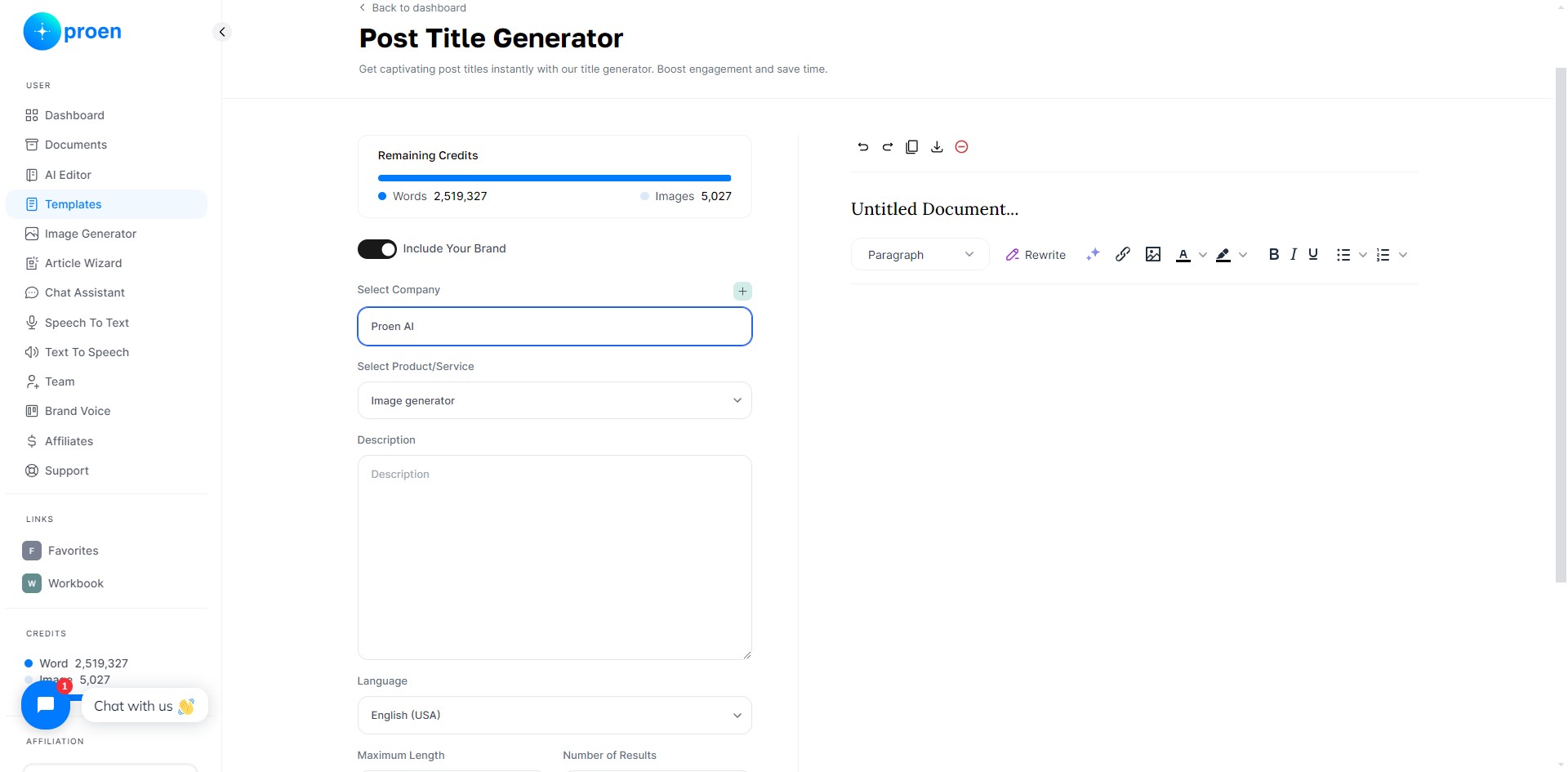Screen dimensions: 1568x772
Task: Toggle bold formatting
Action: pos(1273,254)
